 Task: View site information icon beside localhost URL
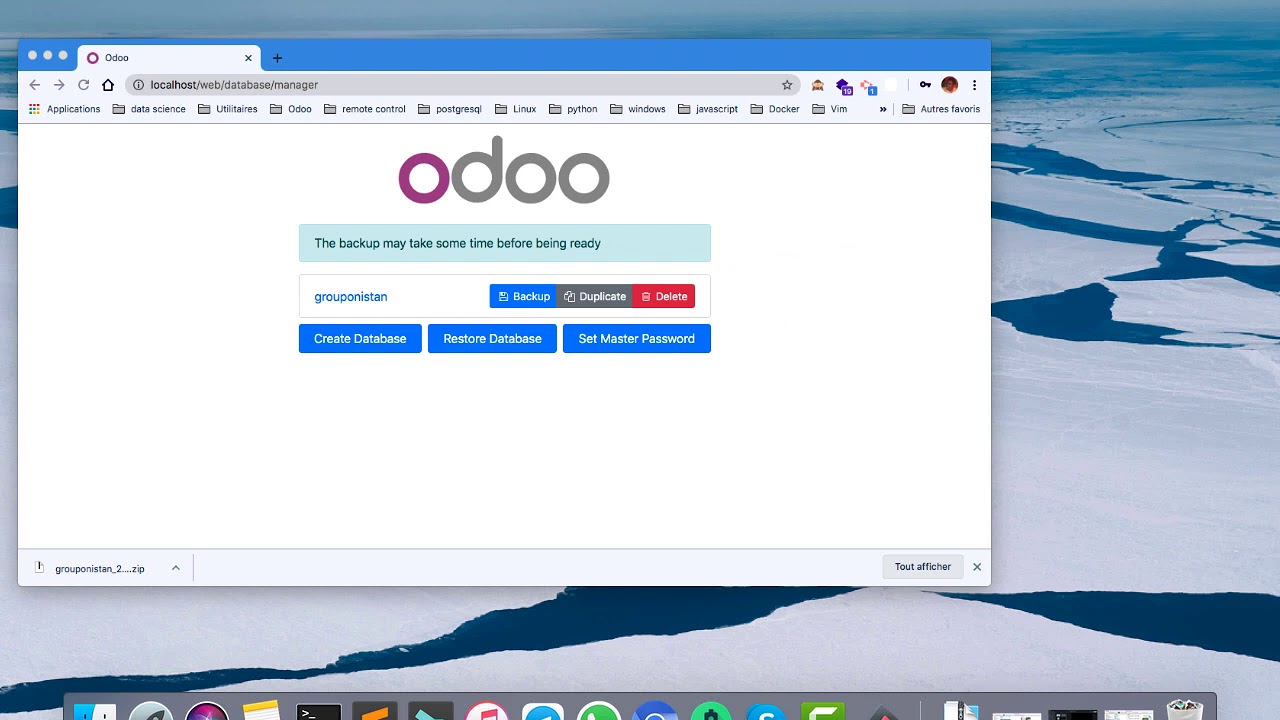click(138, 85)
